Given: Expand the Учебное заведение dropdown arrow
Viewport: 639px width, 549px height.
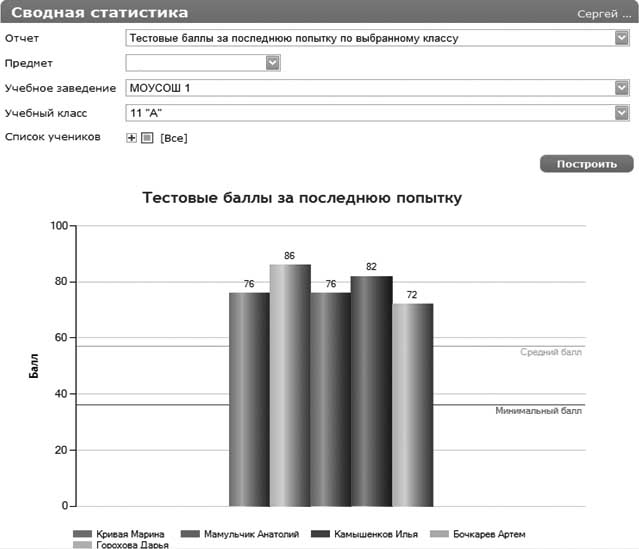Looking at the screenshot, I should click(x=621, y=88).
